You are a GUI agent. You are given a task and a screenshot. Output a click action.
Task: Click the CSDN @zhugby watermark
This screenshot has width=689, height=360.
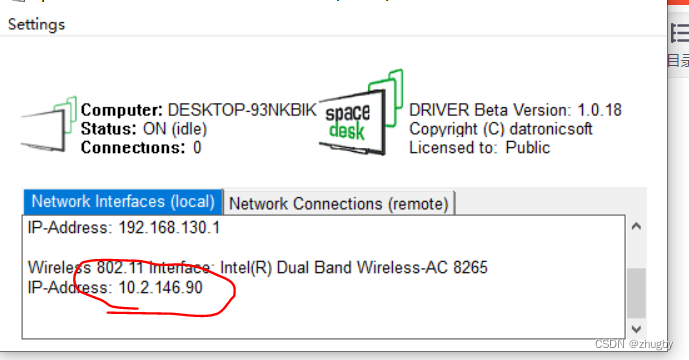coord(634,343)
